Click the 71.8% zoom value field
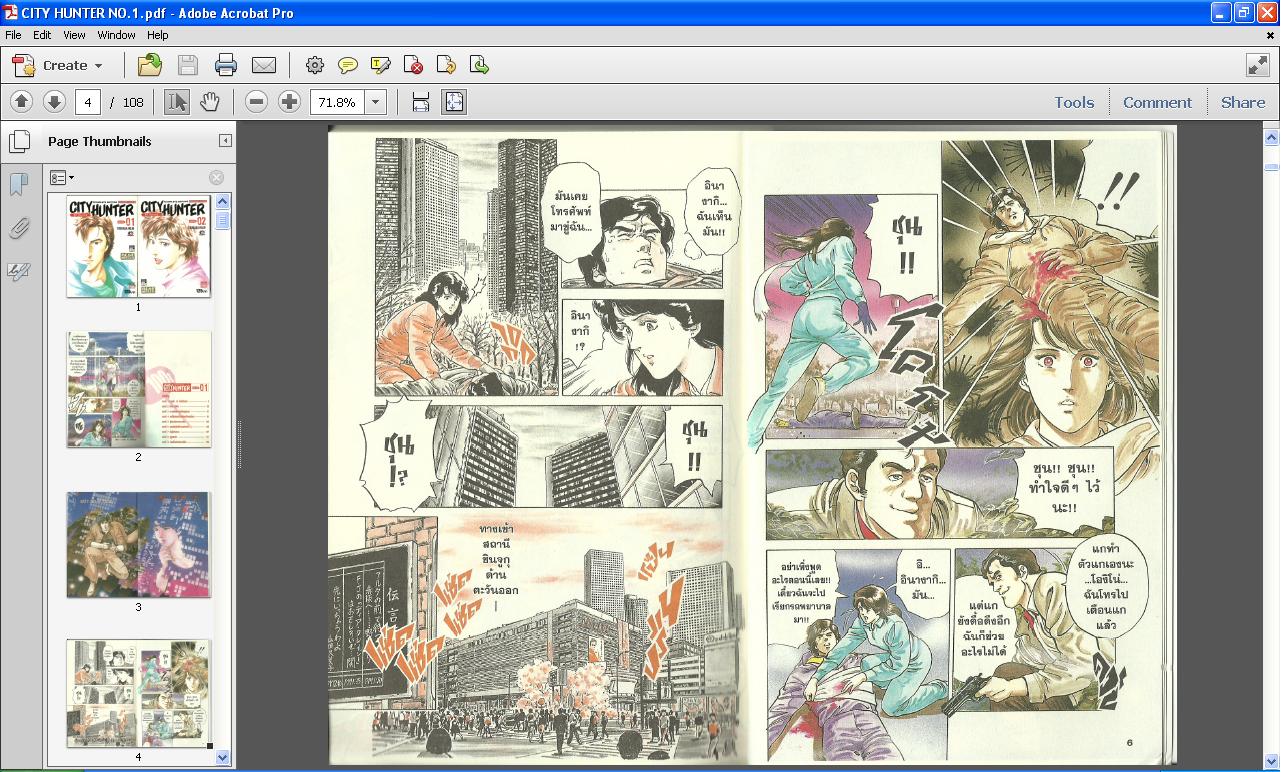 pyautogui.click(x=338, y=102)
